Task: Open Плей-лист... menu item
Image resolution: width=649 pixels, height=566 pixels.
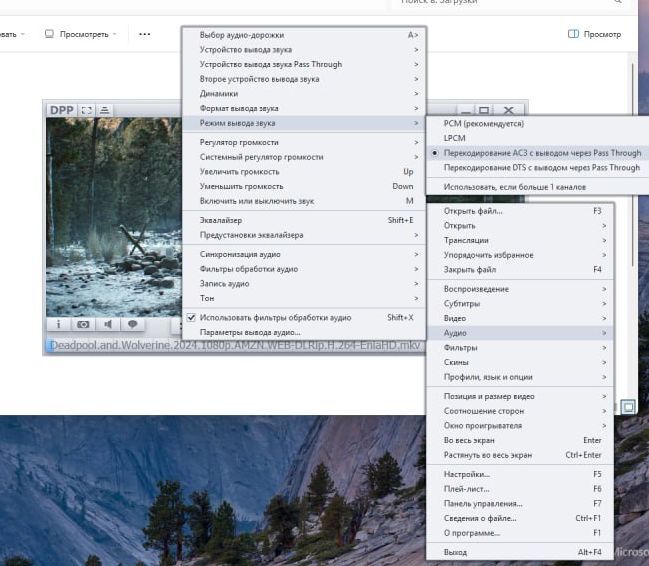Action: click(520, 489)
